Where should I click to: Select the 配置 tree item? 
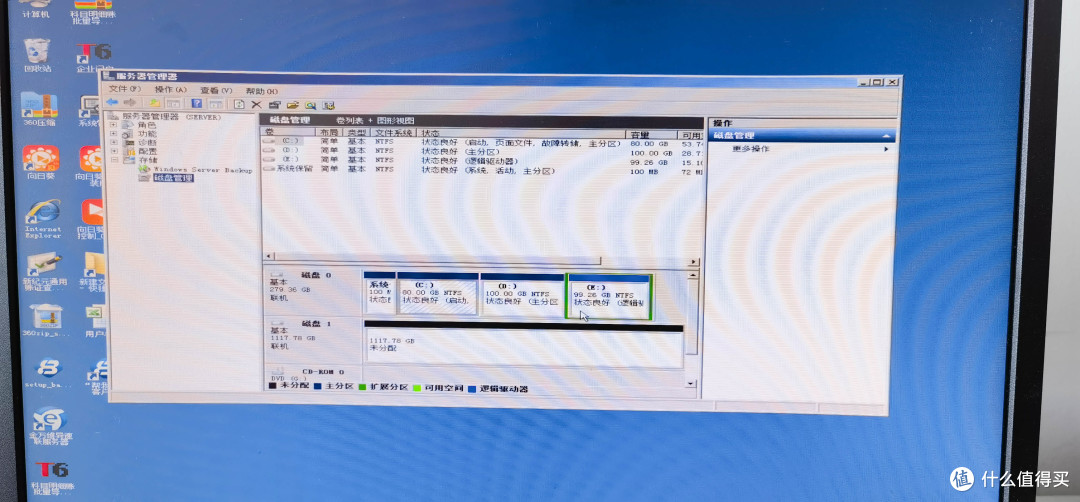[x=147, y=151]
